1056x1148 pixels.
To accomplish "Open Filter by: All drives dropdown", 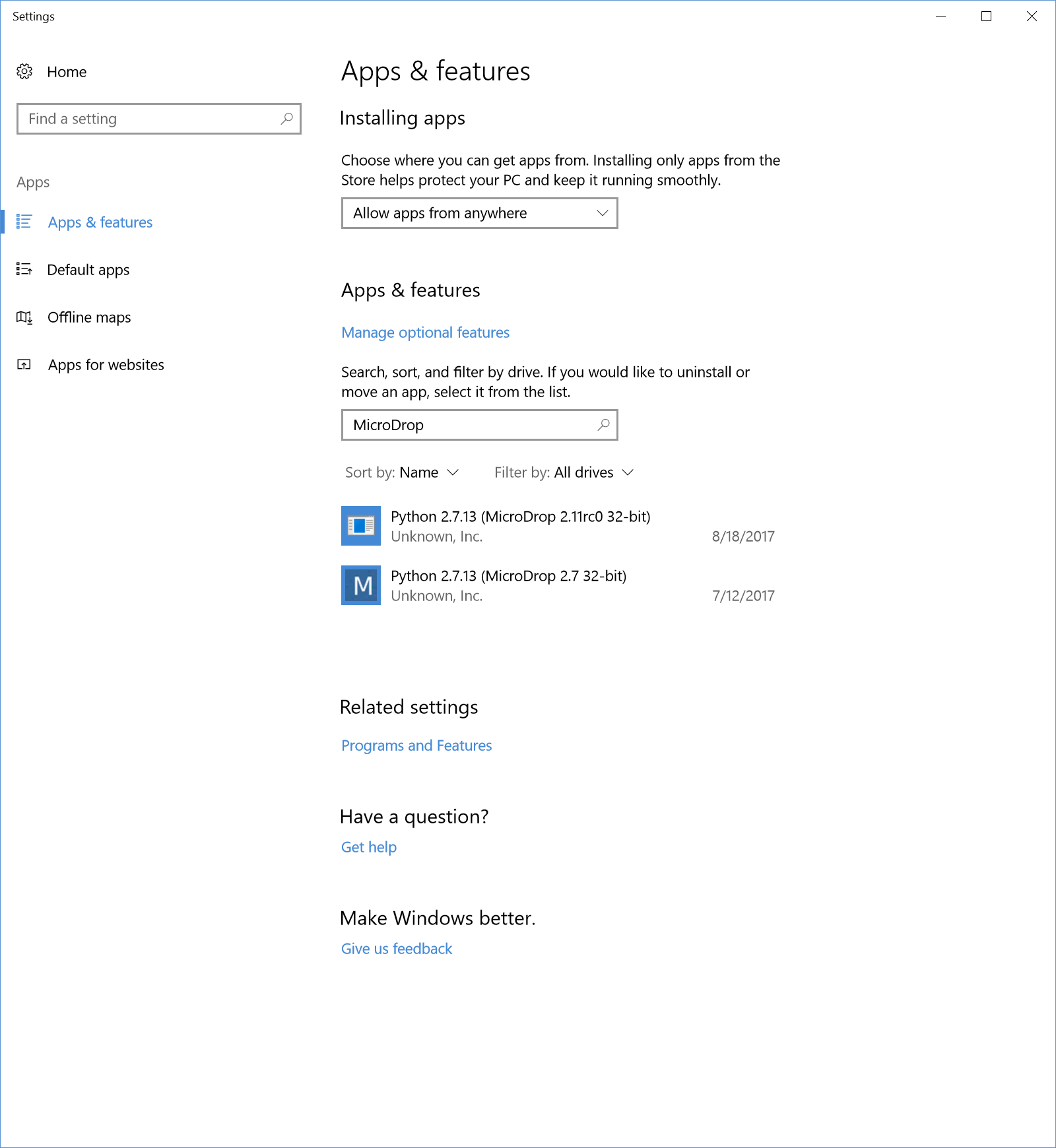I will pyautogui.click(x=564, y=472).
